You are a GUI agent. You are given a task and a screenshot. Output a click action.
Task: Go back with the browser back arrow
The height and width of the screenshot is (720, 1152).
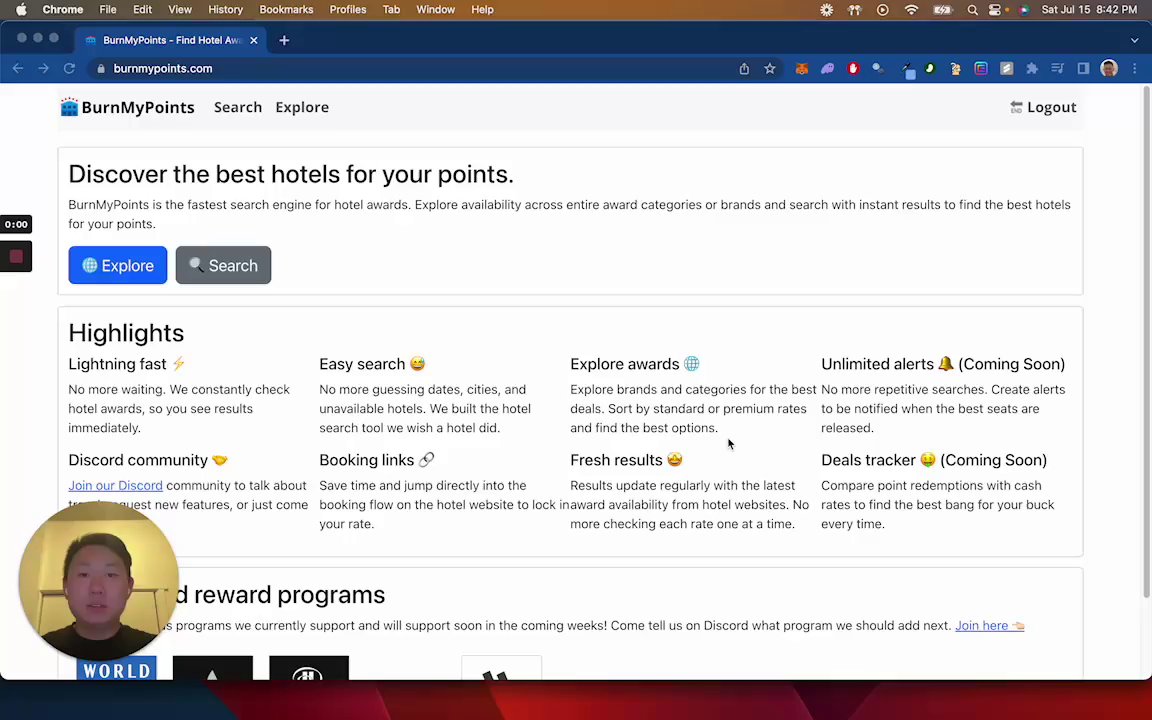click(x=18, y=68)
